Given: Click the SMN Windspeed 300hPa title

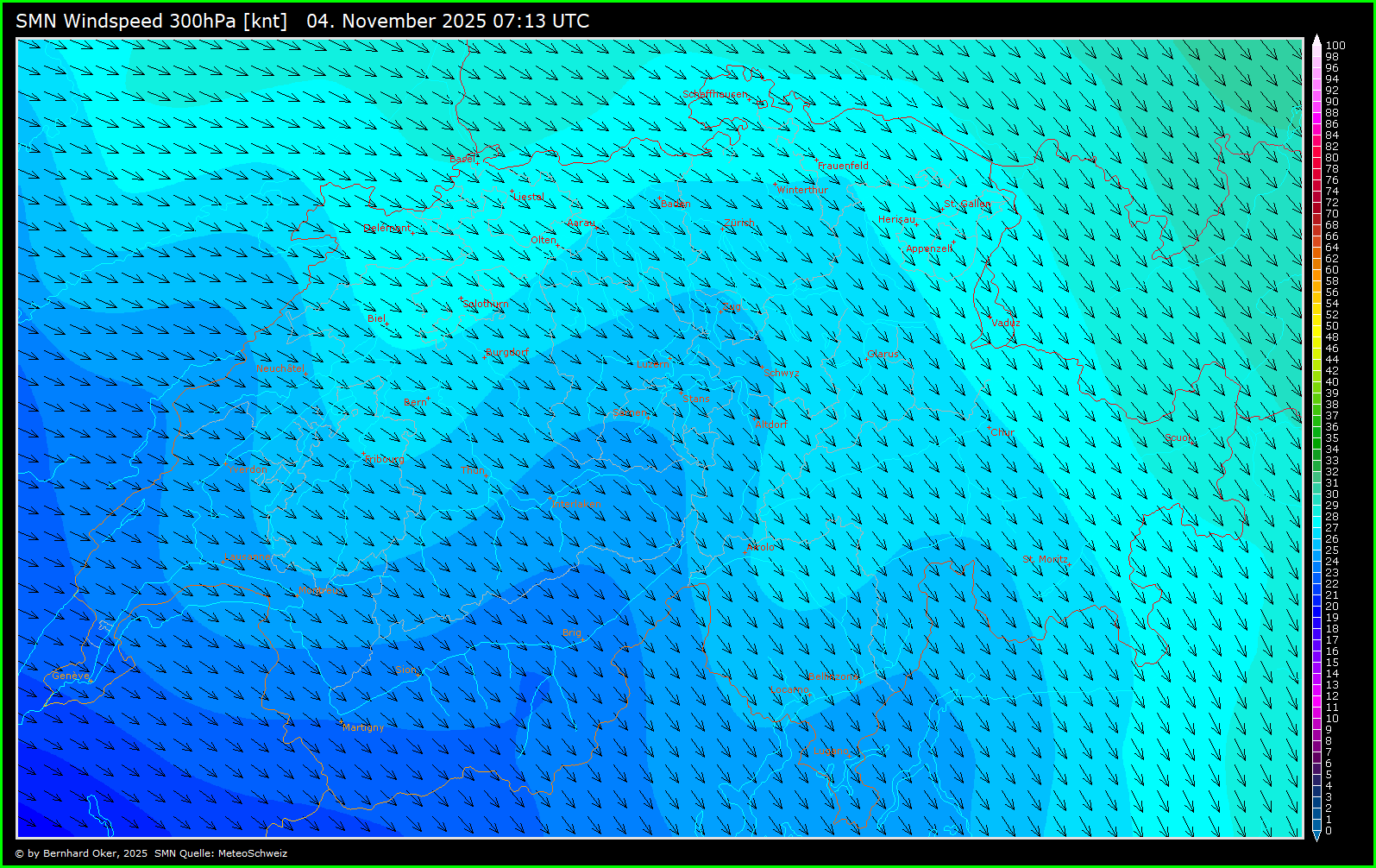Looking at the screenshot, I should [151, 21].
